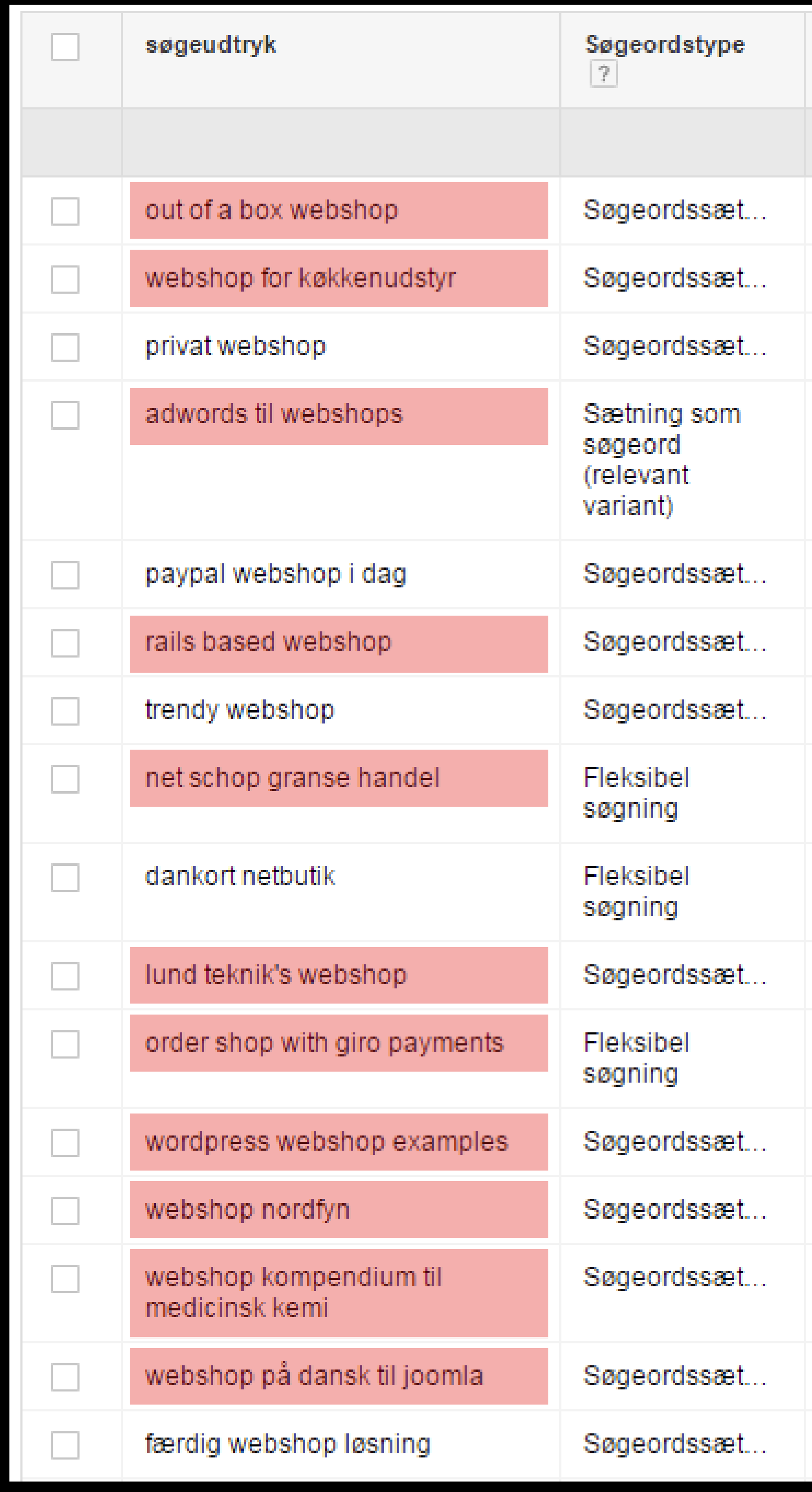Tick the select-all checkbox in header

65,47
